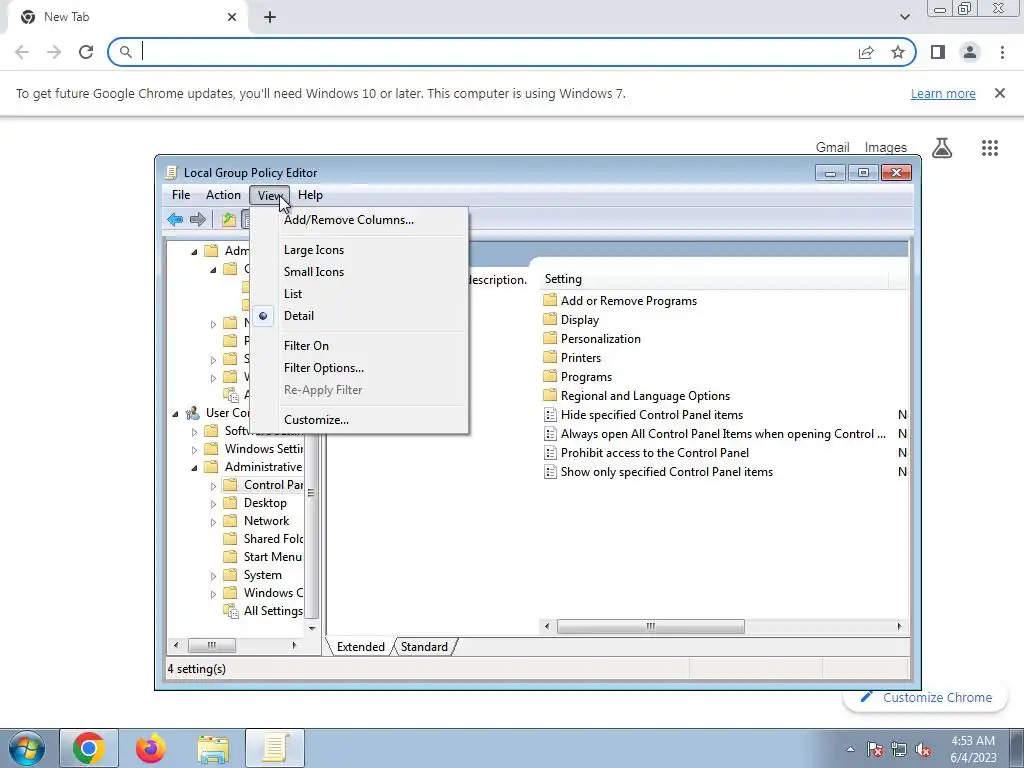Show hidden tray icons arrow
Viewport: 1024px width, 768px height.
[850, 749]
